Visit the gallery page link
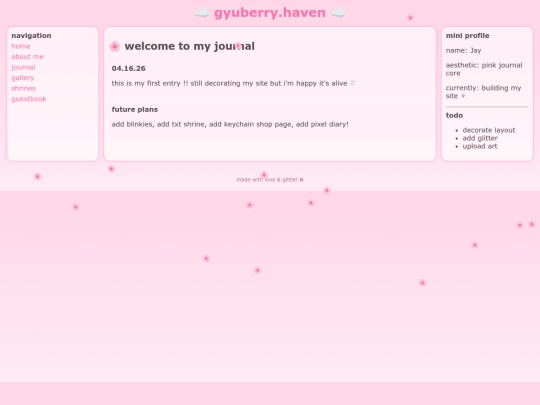This screenshot has height=405, width=540. coord(23,78)
